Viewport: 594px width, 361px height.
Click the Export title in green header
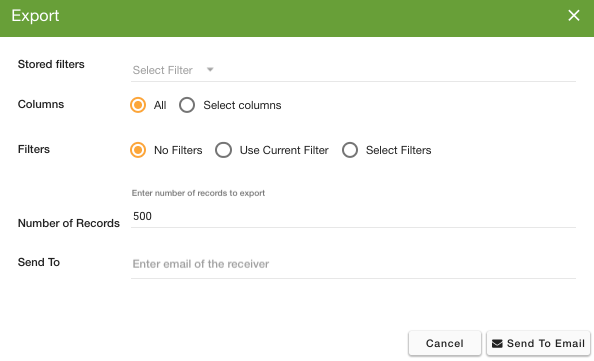(x=35, y=16)
